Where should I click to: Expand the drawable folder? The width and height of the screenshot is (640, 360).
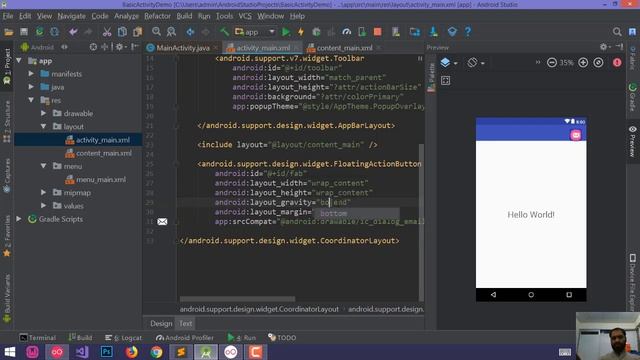(44, 113)
